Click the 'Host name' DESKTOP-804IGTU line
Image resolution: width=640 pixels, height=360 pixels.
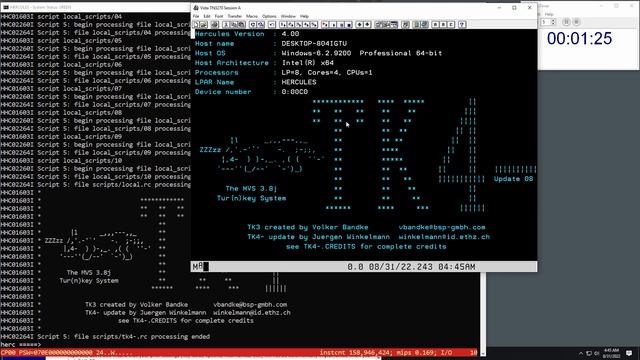[x=271, y=44]
